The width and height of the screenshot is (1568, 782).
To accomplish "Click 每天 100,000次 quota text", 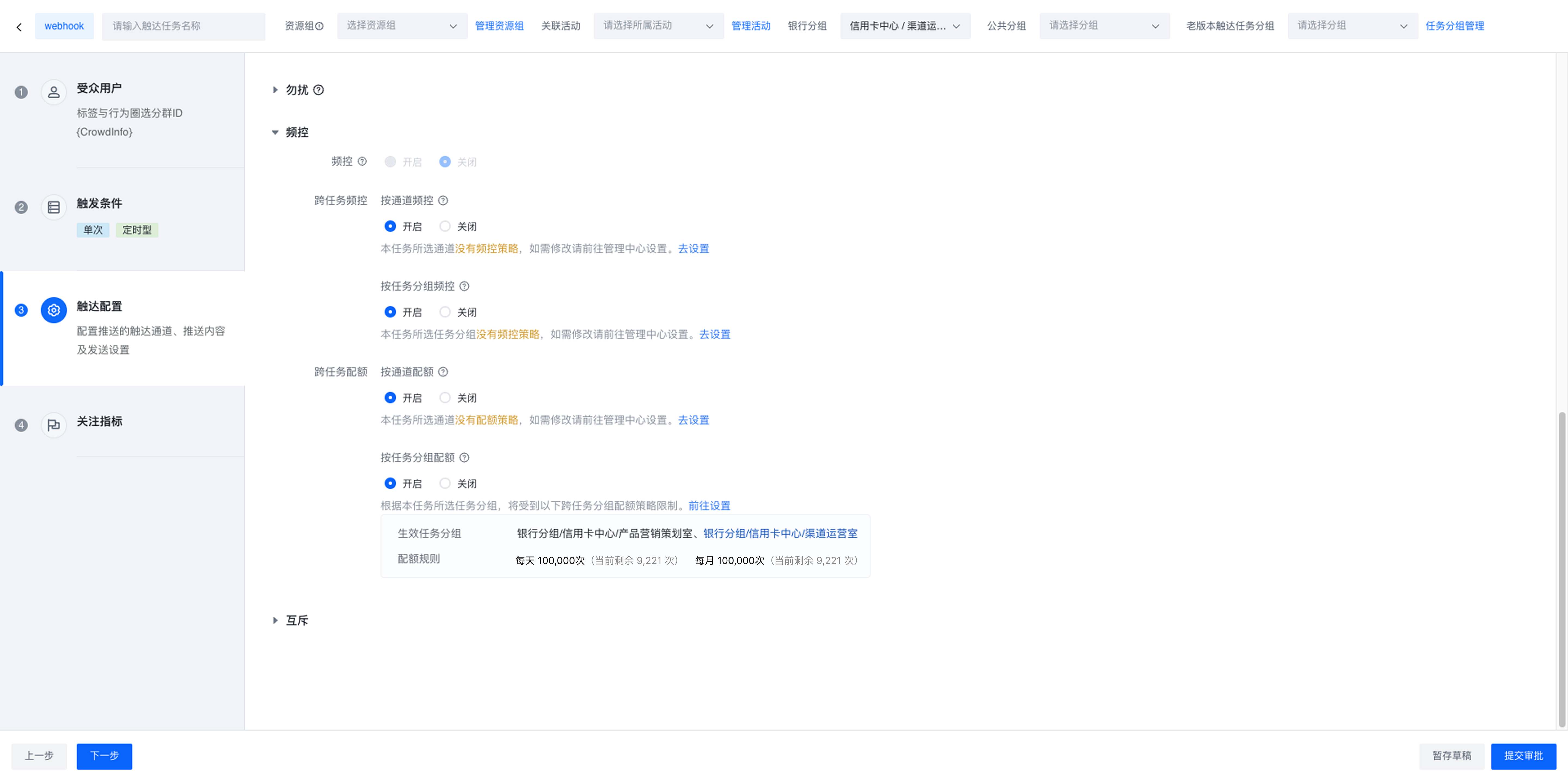I will click(x=550, y=561).
